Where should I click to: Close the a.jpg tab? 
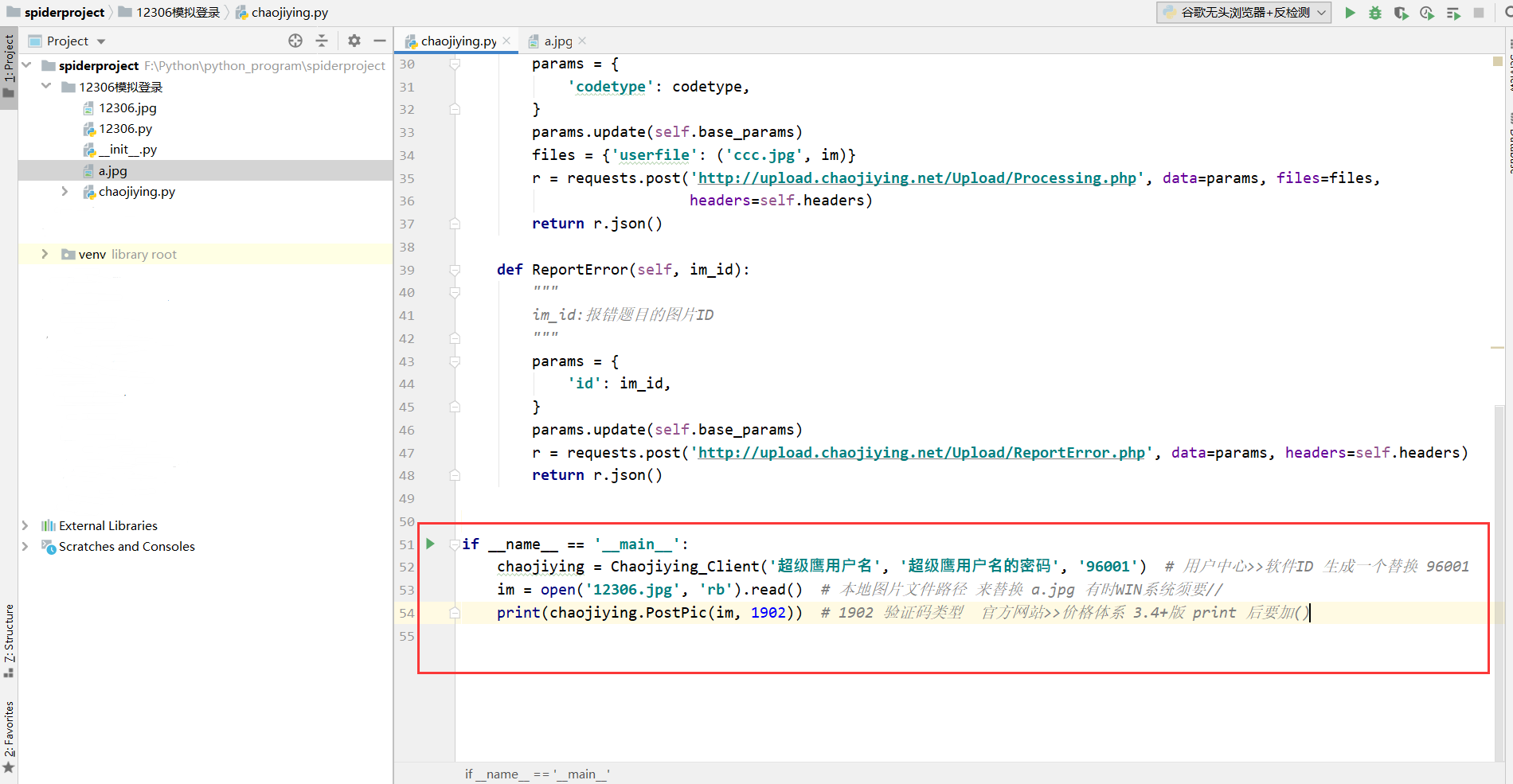point(582,41)
